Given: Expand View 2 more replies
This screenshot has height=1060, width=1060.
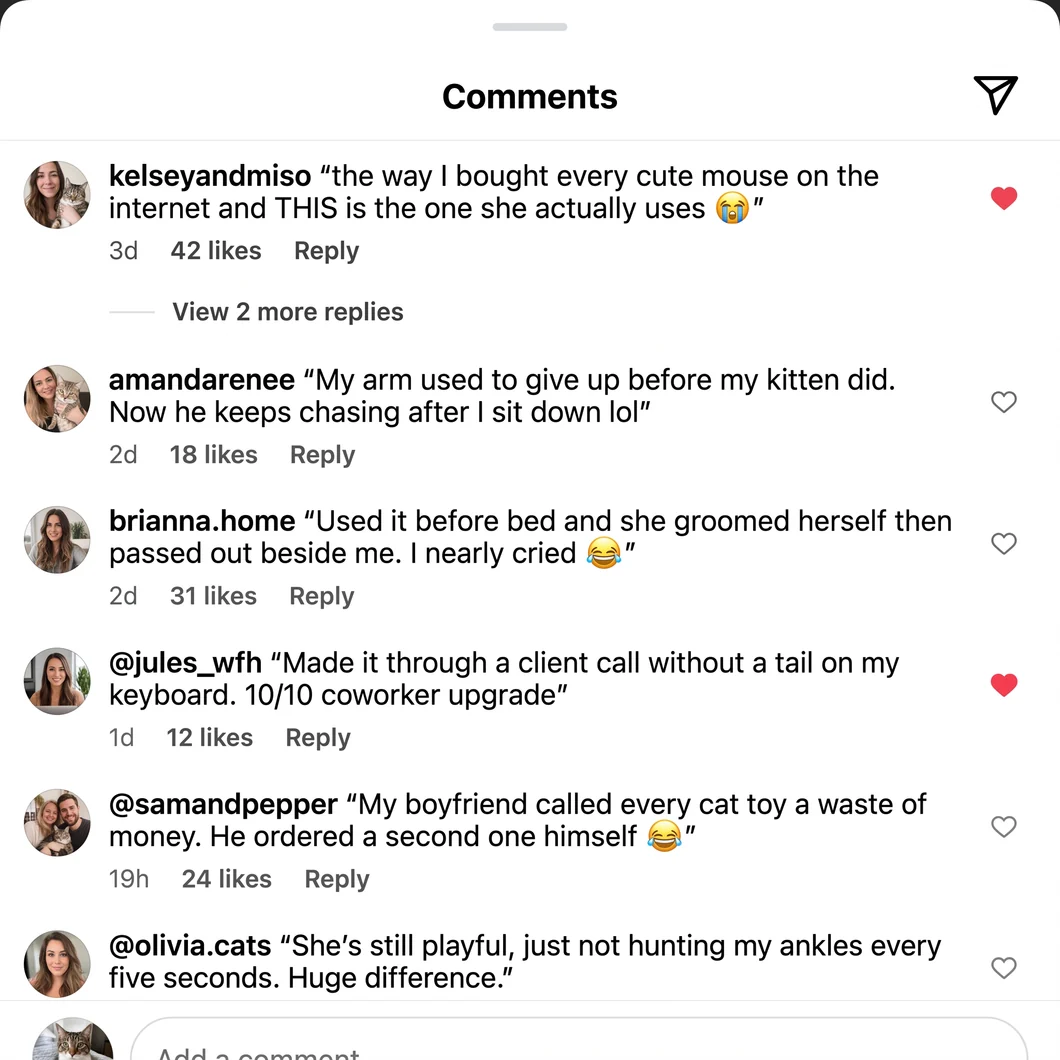Looking at the screenshot, I should pyautogui.click(x=287, y=312).
